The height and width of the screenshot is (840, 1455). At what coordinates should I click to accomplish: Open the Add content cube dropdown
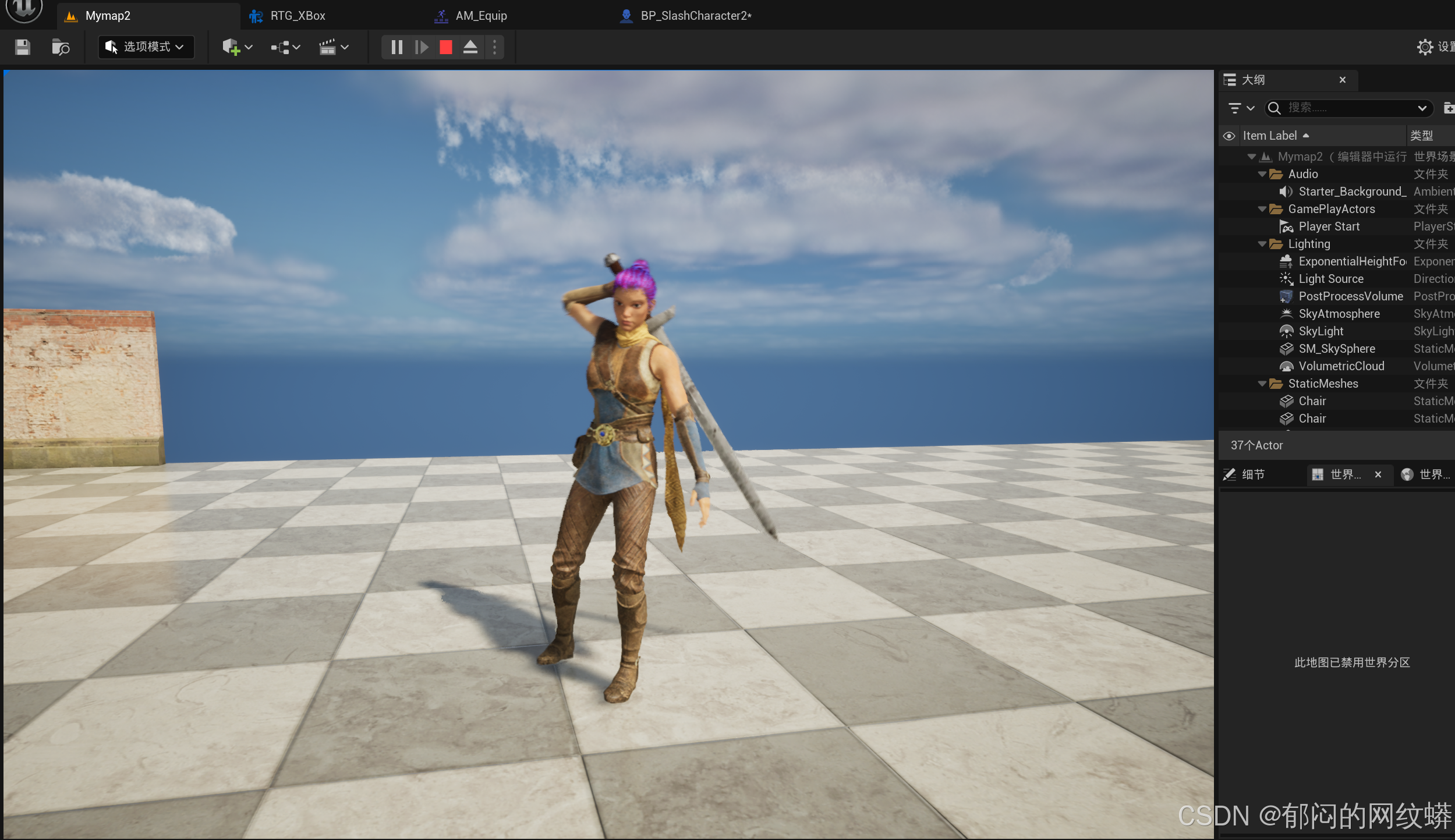(x=237, y=47)
